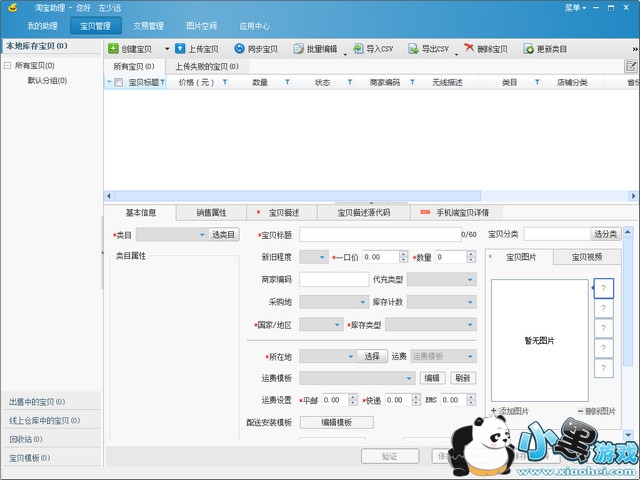Collapse the 所有宝贝 tree node
Viewport: 640px width, 480px height.
point(8,66)
